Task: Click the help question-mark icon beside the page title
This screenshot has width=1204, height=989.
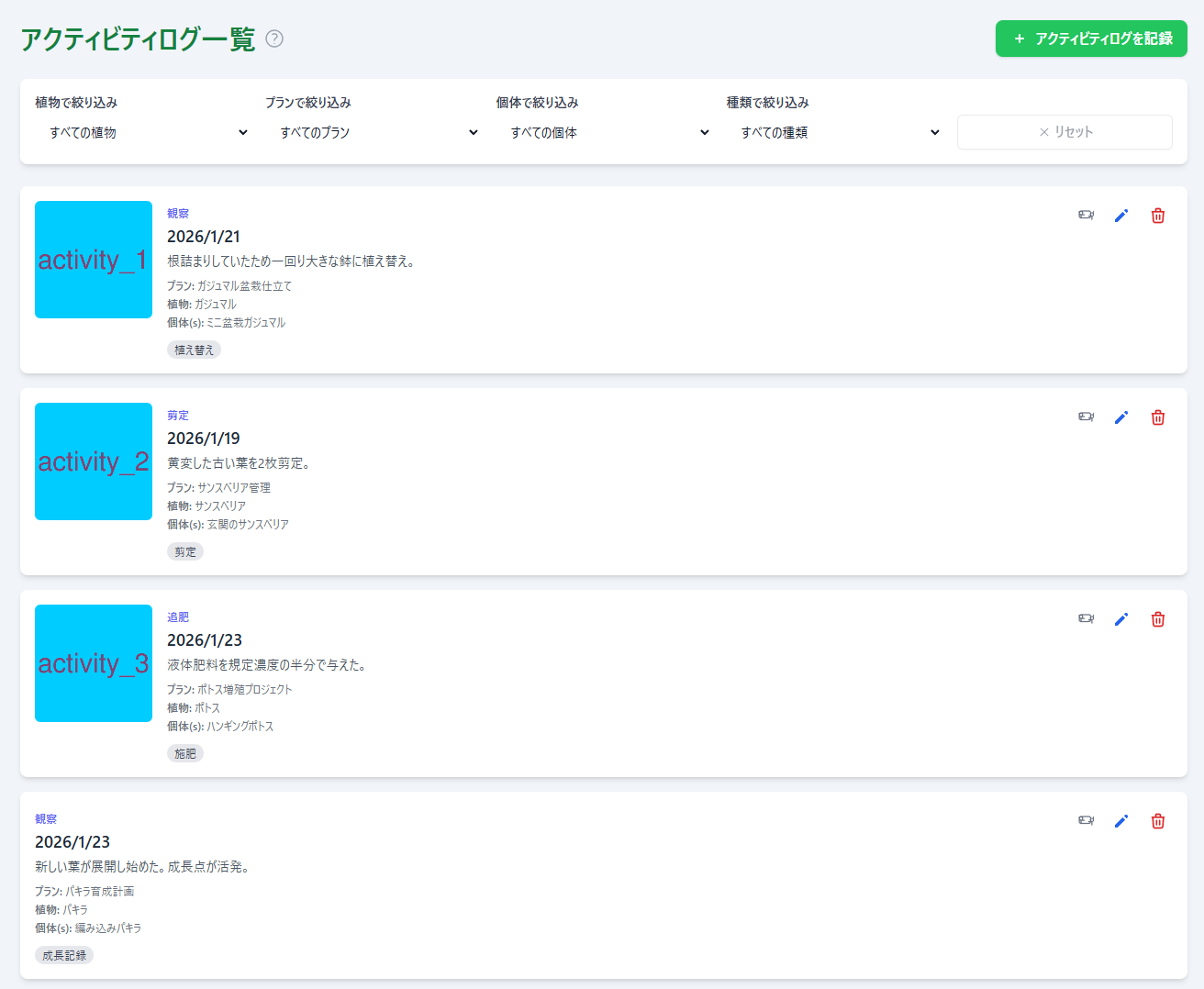Action: (274, 39)
